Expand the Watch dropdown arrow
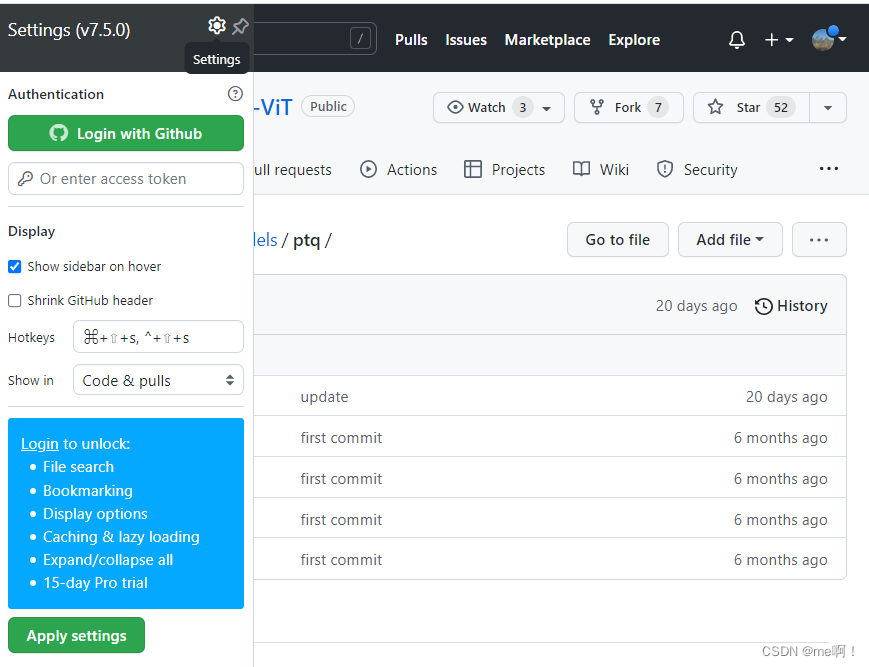Viewport: 869px width, 667px height. pyautogui.click(x=546, y=108)
